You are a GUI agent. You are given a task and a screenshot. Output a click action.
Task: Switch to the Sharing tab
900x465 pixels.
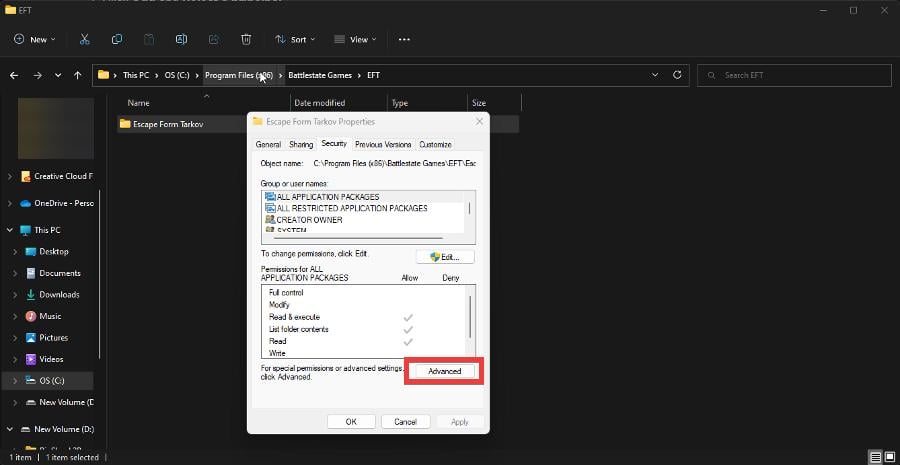(301, 144)
